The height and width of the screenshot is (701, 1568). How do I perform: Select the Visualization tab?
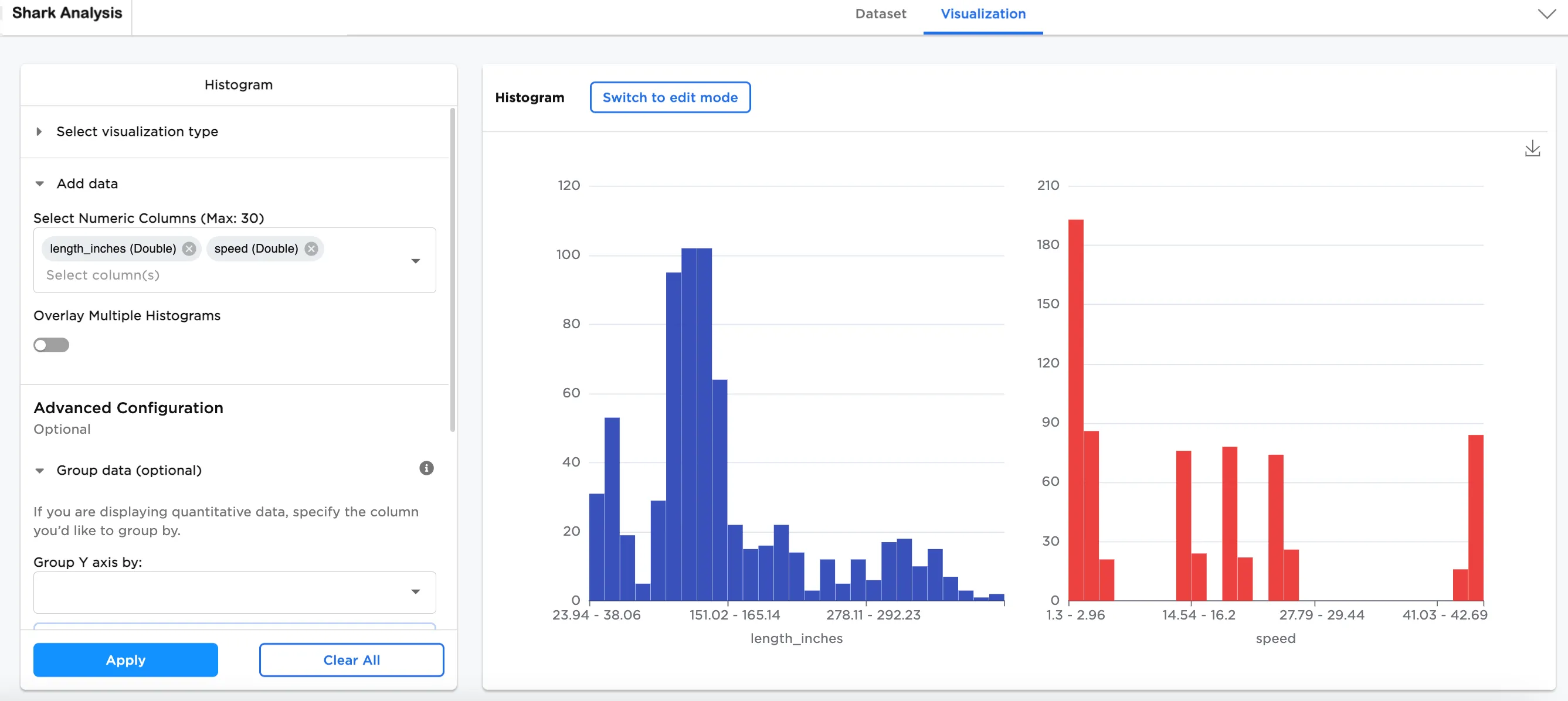click(982, 13)
